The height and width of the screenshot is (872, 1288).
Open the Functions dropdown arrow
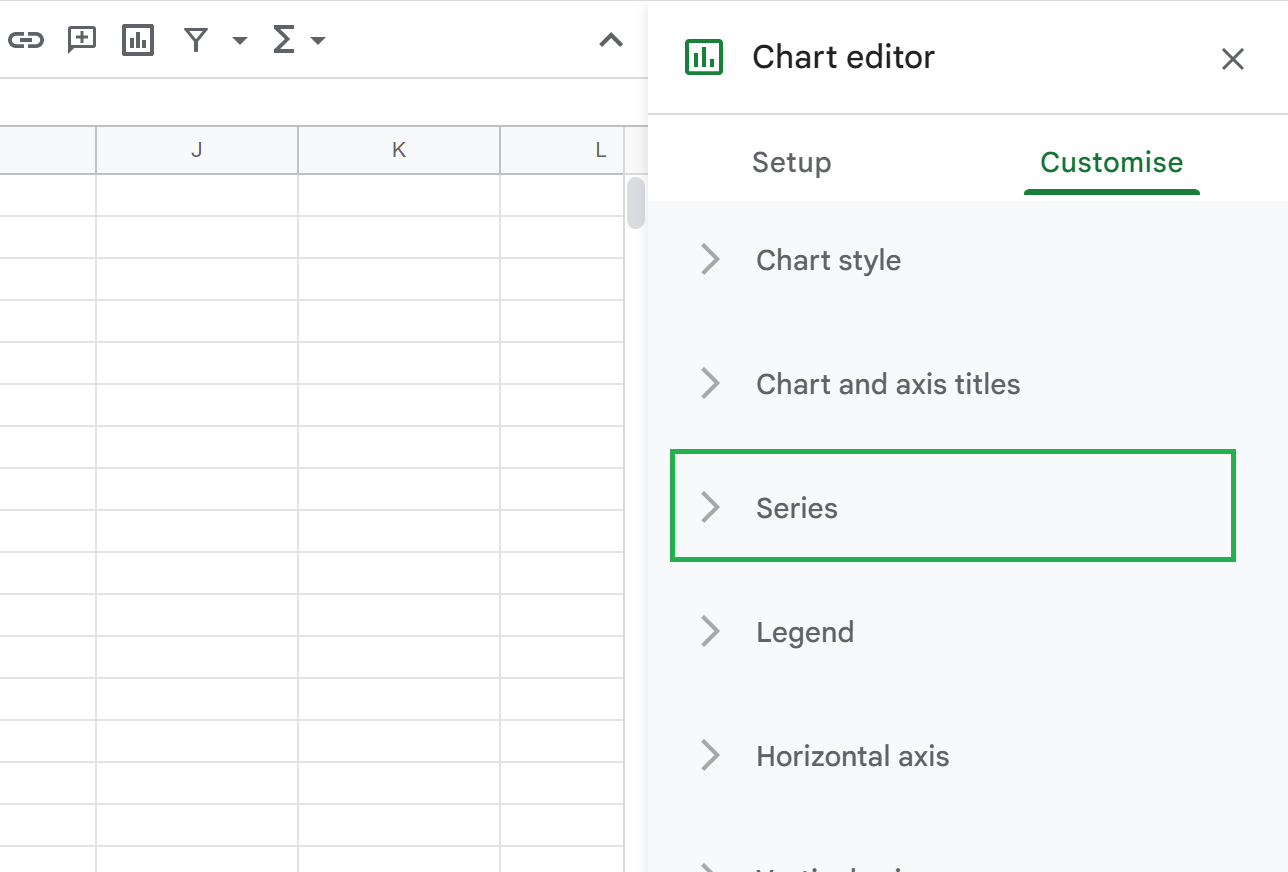point(318,42)
